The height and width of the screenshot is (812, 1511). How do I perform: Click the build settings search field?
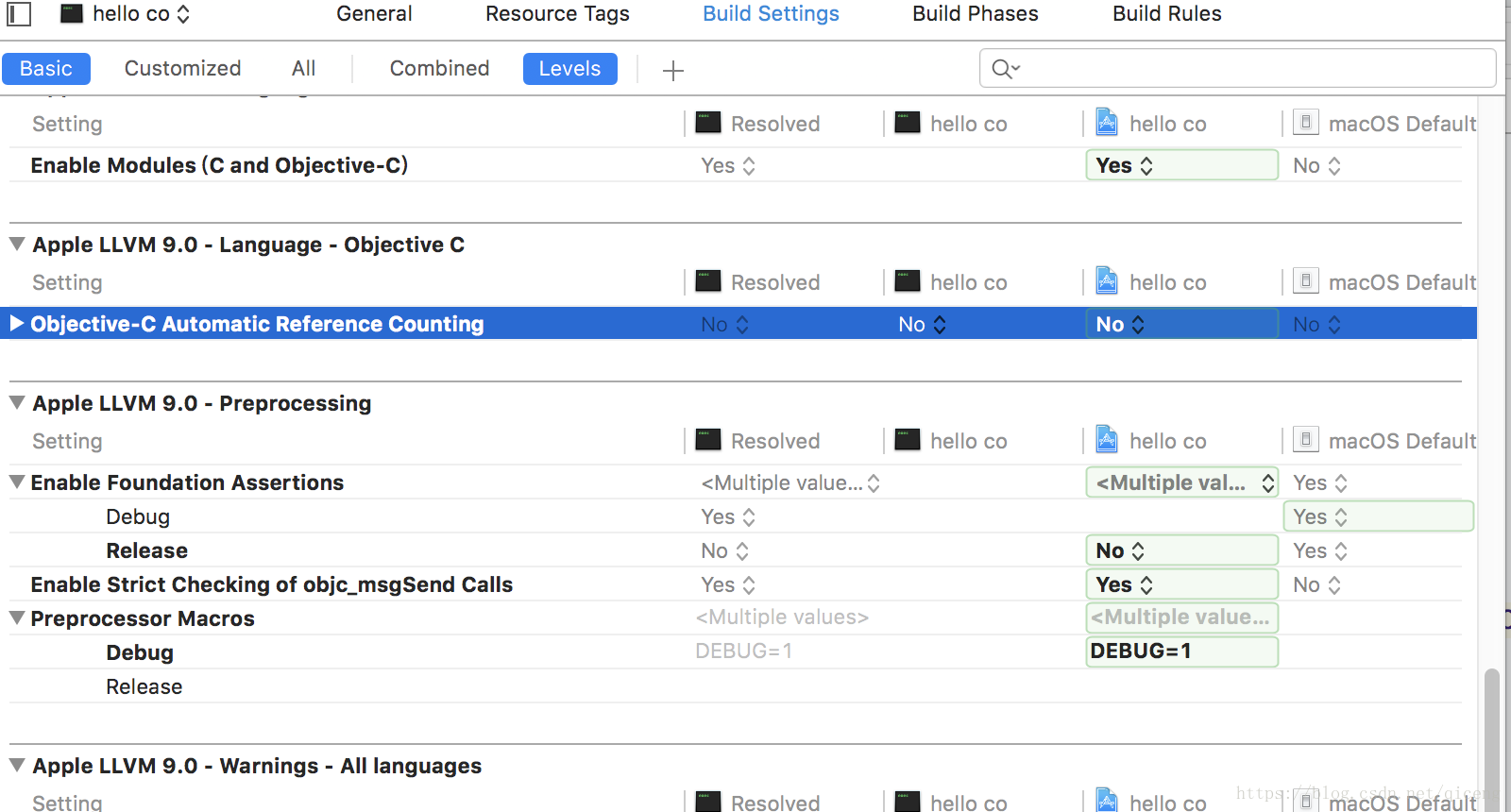[x=1237, y=68]
